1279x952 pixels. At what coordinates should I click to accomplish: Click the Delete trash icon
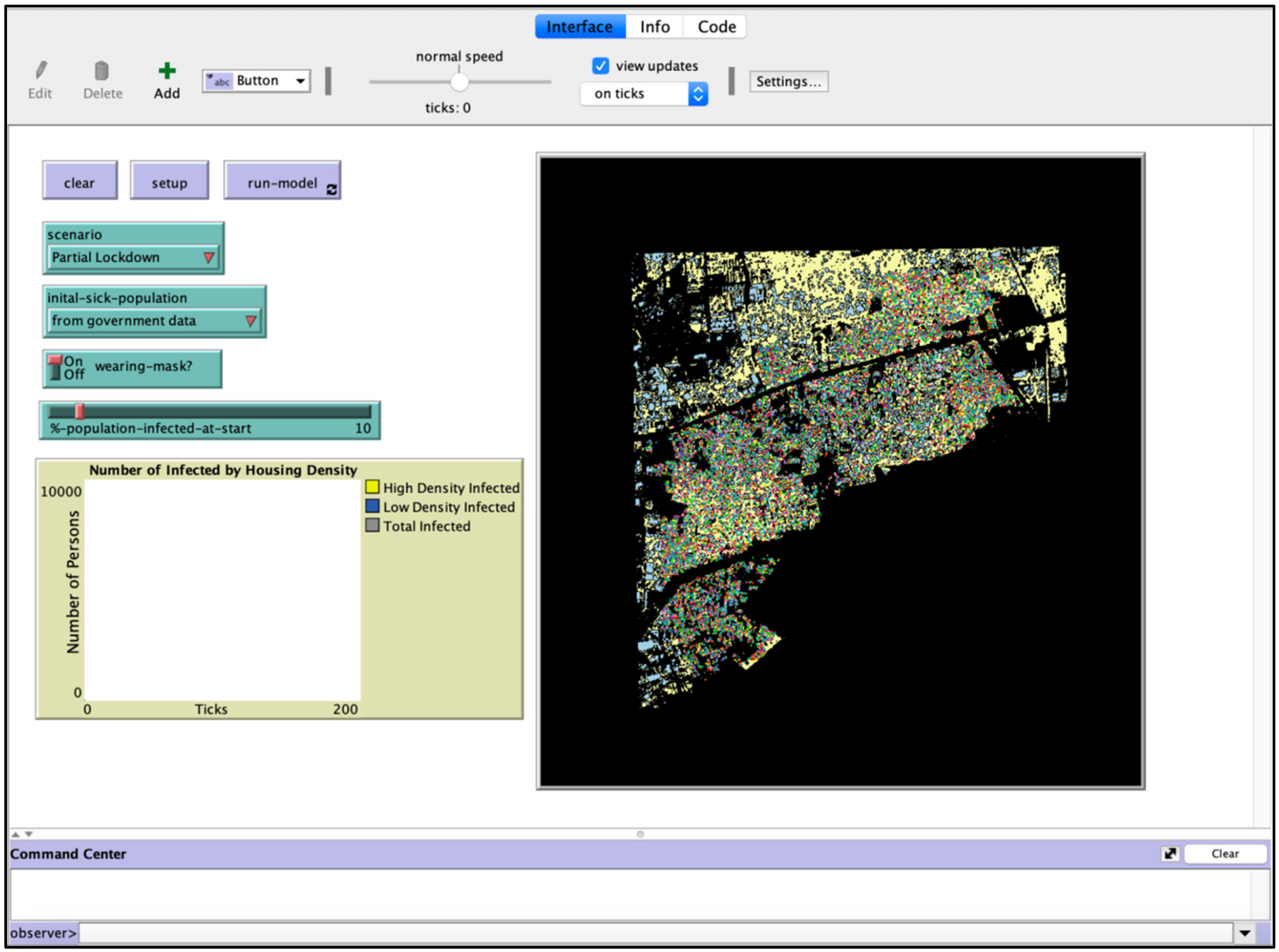point(102,70)
